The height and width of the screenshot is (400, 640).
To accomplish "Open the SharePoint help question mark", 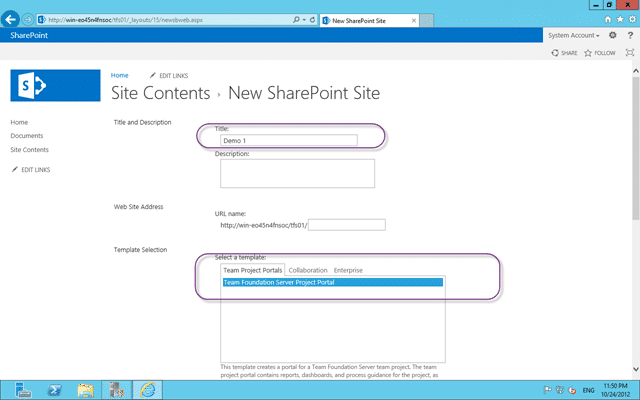I will (630, 36).
